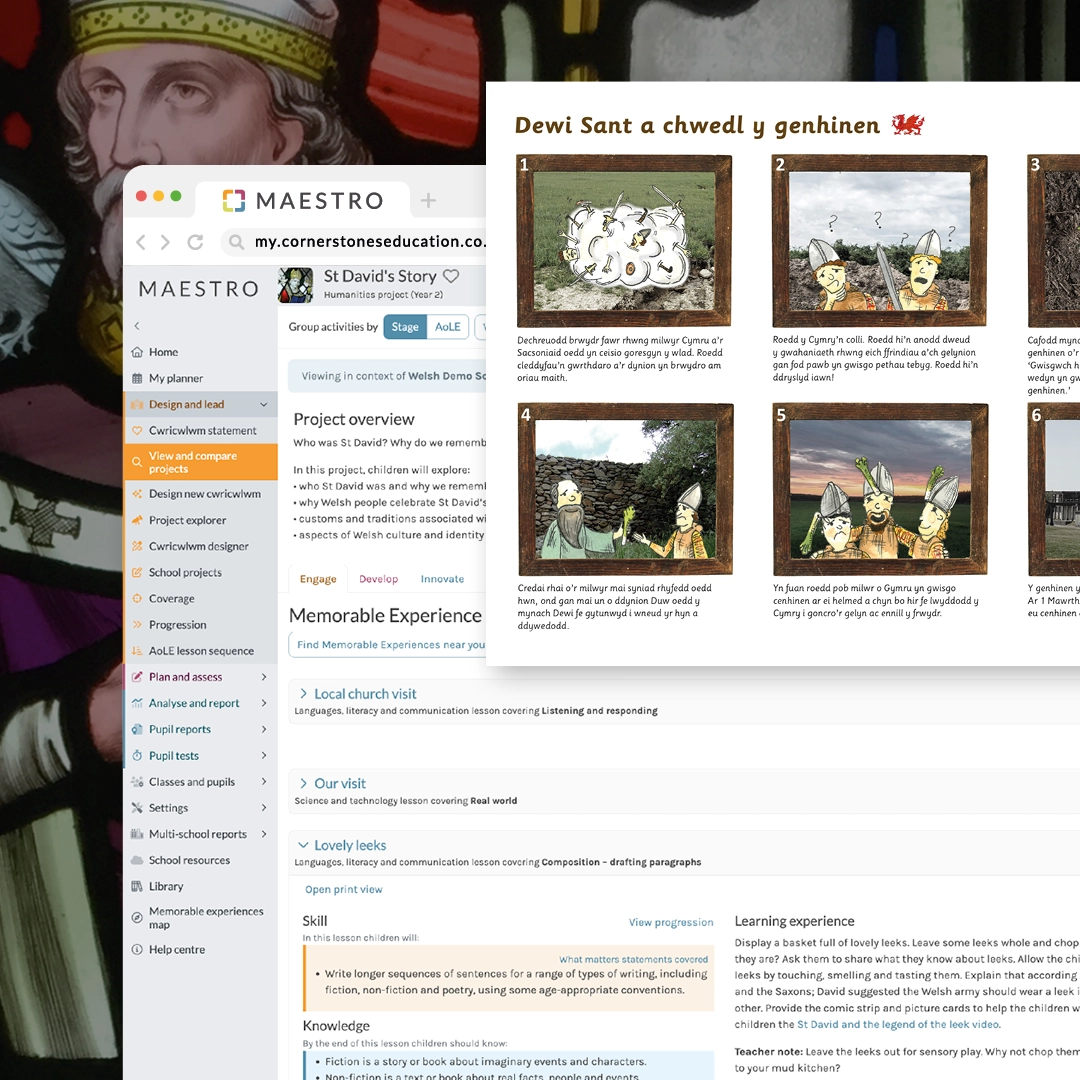Click the Analyse and report chart icon

[137, 703]
